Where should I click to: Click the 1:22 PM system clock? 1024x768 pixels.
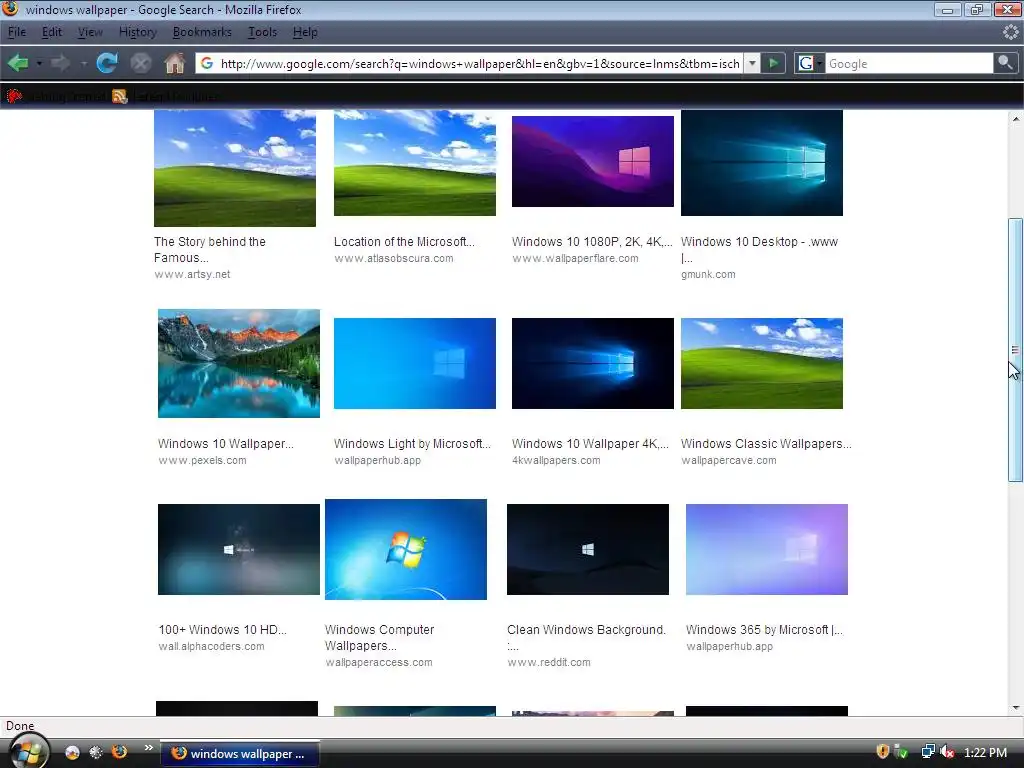coord(985,752)
